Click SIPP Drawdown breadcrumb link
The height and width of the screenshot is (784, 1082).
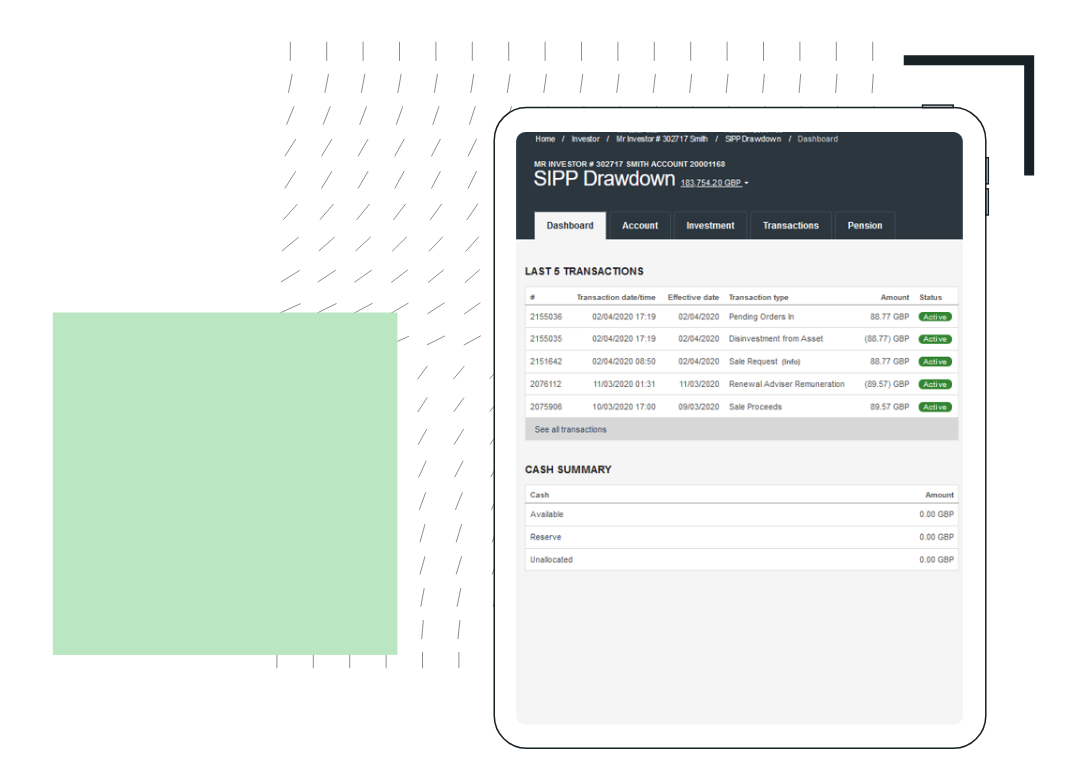753,139
